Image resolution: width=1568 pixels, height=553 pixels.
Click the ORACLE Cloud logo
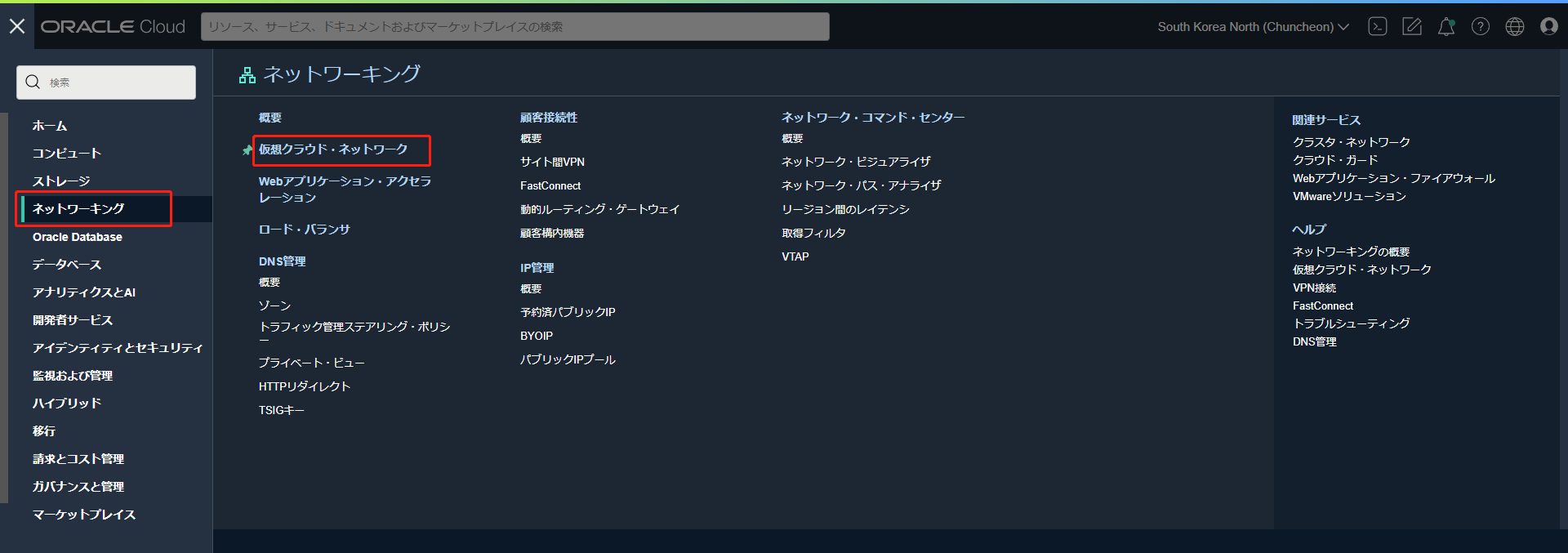[x=114, y=27]
